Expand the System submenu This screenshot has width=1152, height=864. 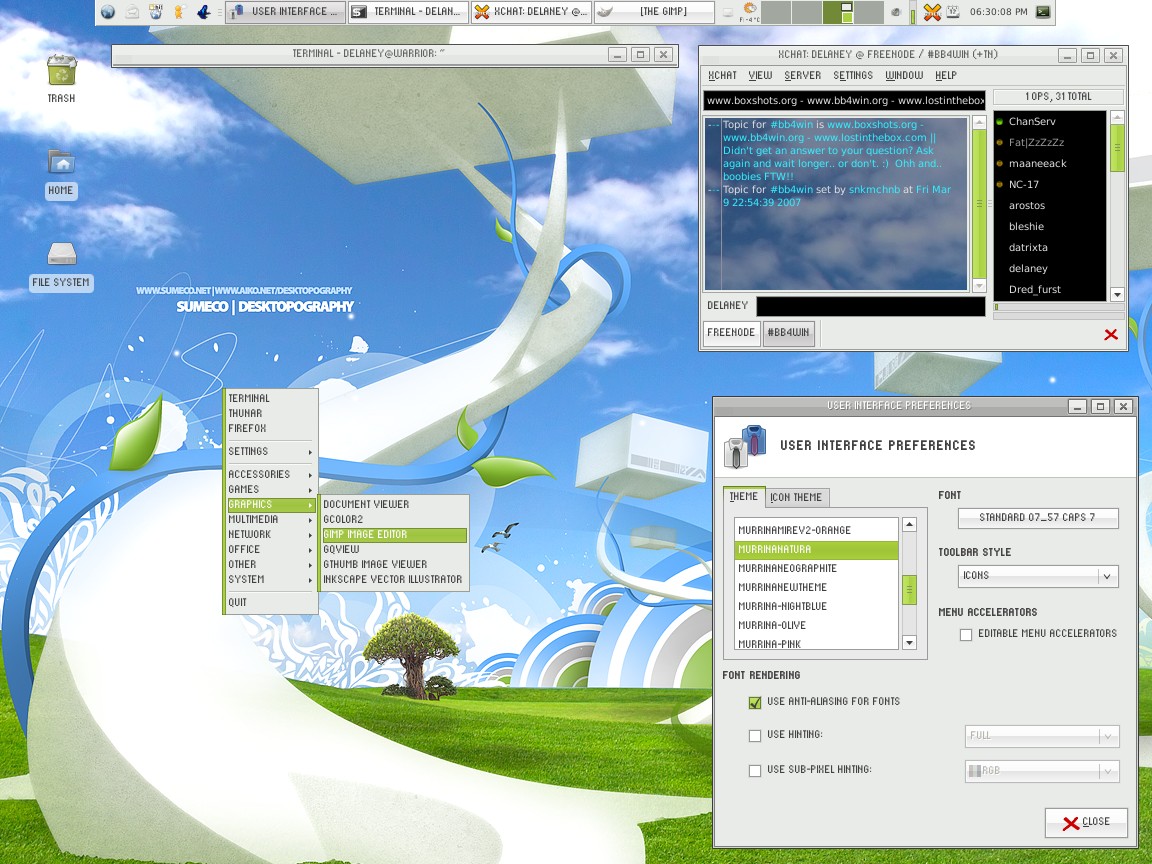[x=270, y=580]
